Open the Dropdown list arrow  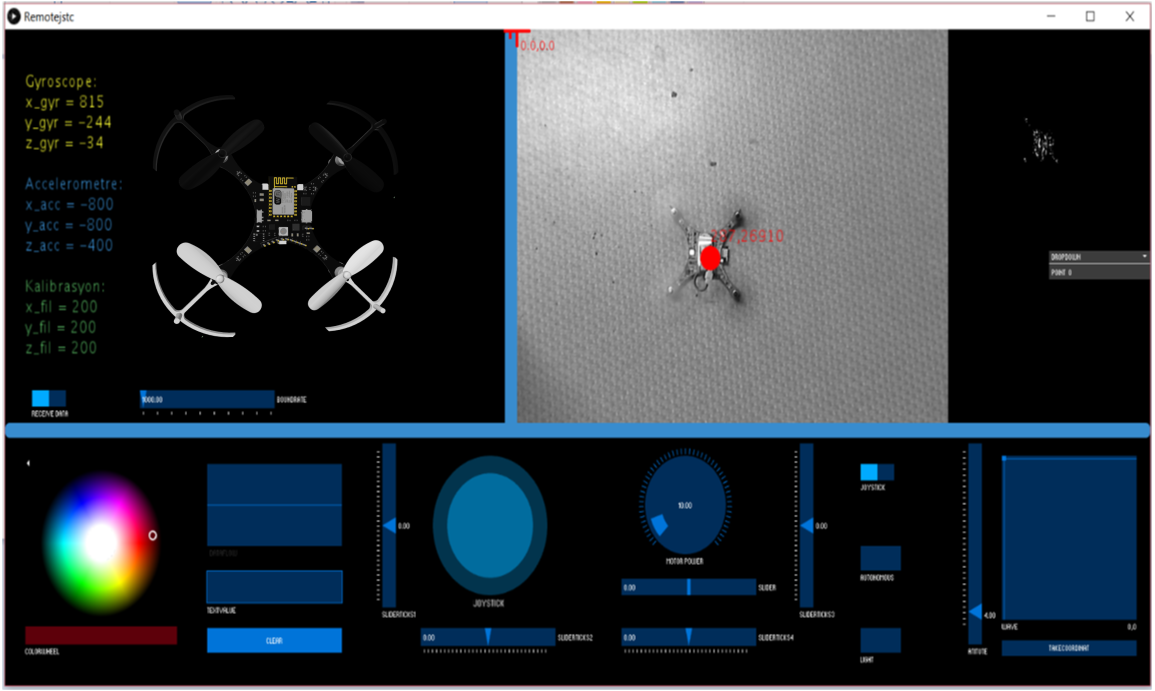[1144, 256]
